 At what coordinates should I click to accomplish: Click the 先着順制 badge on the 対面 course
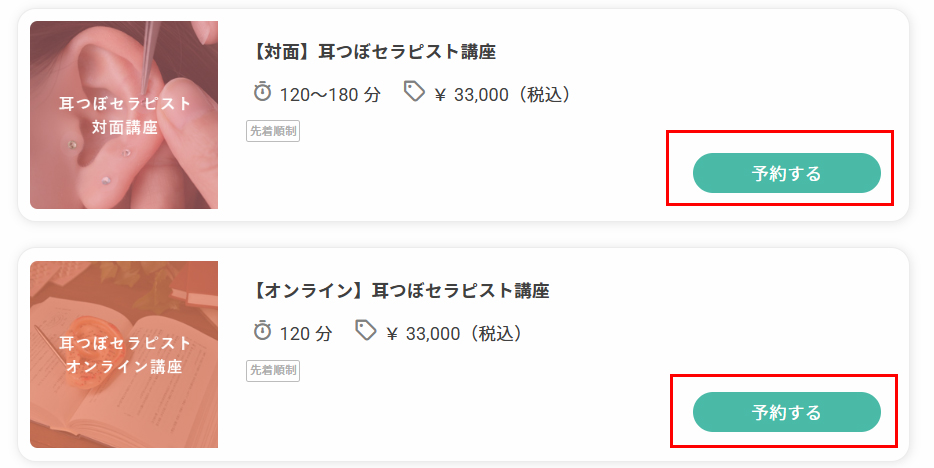(273, 131)
